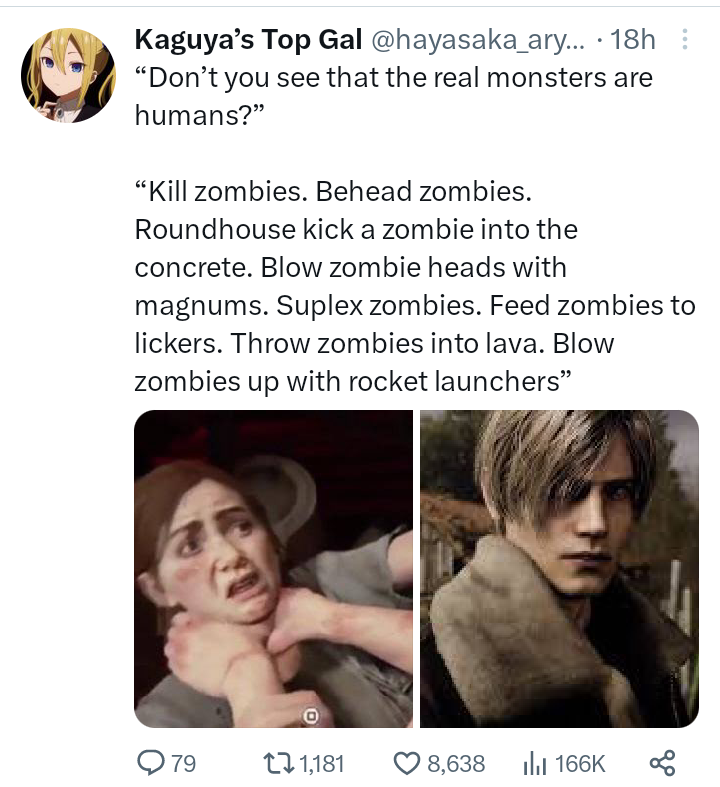Image resolution: width=720 pixels, height=787 pixels.
Task: Click the Kaguya's Top Gal display name
Action: [248, 40]
